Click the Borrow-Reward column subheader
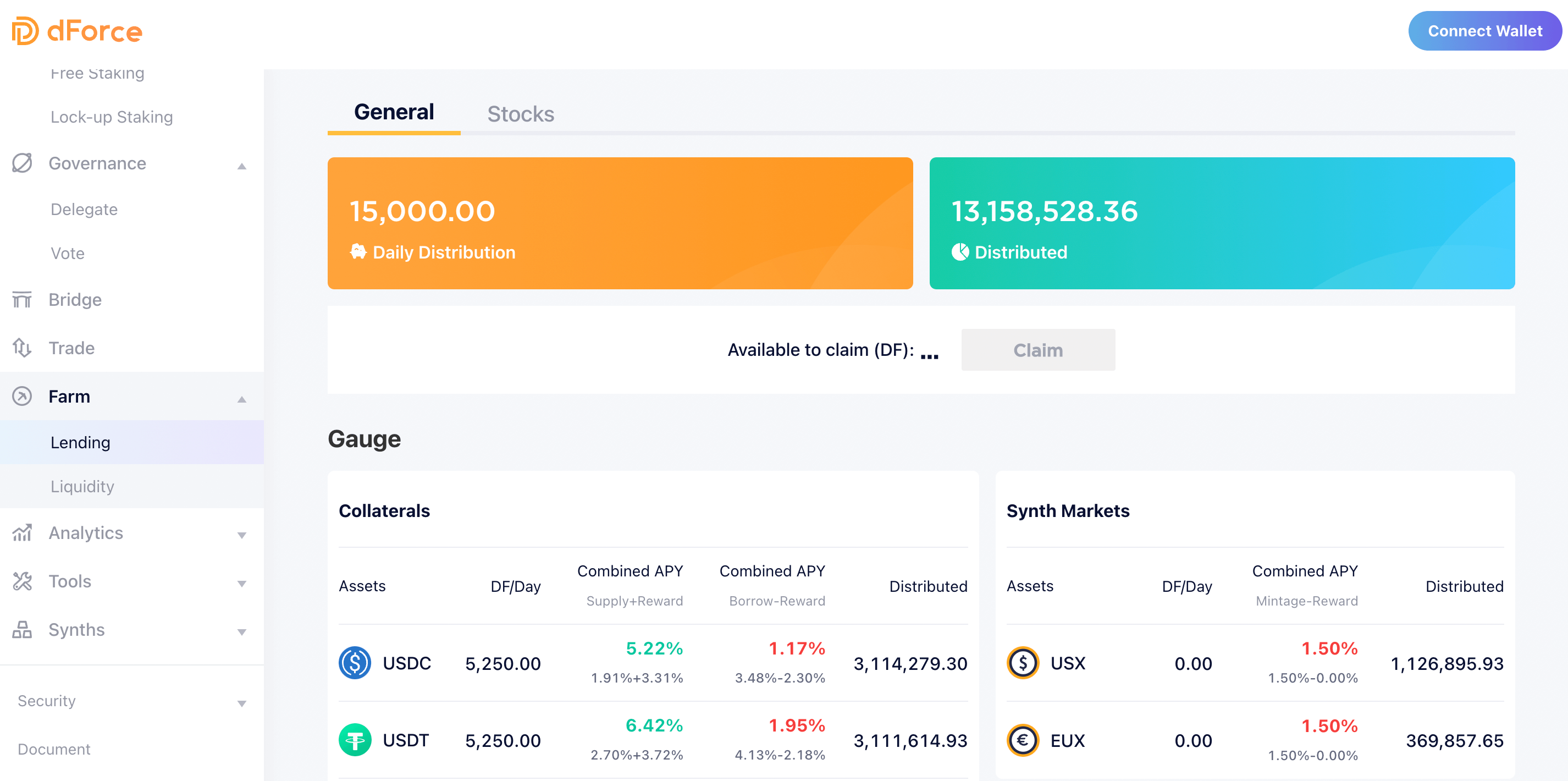 click(777, 601)
